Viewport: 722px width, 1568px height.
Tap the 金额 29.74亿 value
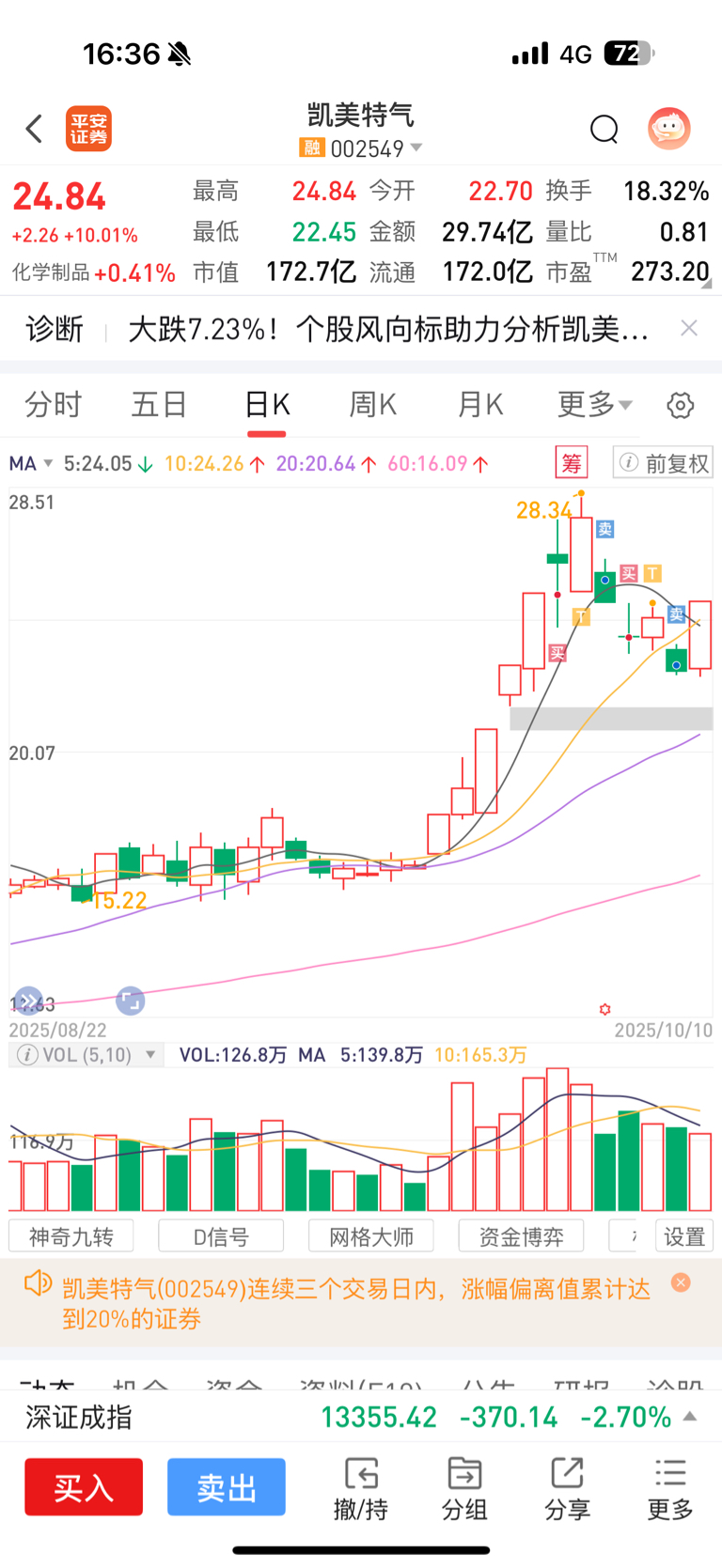click(x=488, y=232)
